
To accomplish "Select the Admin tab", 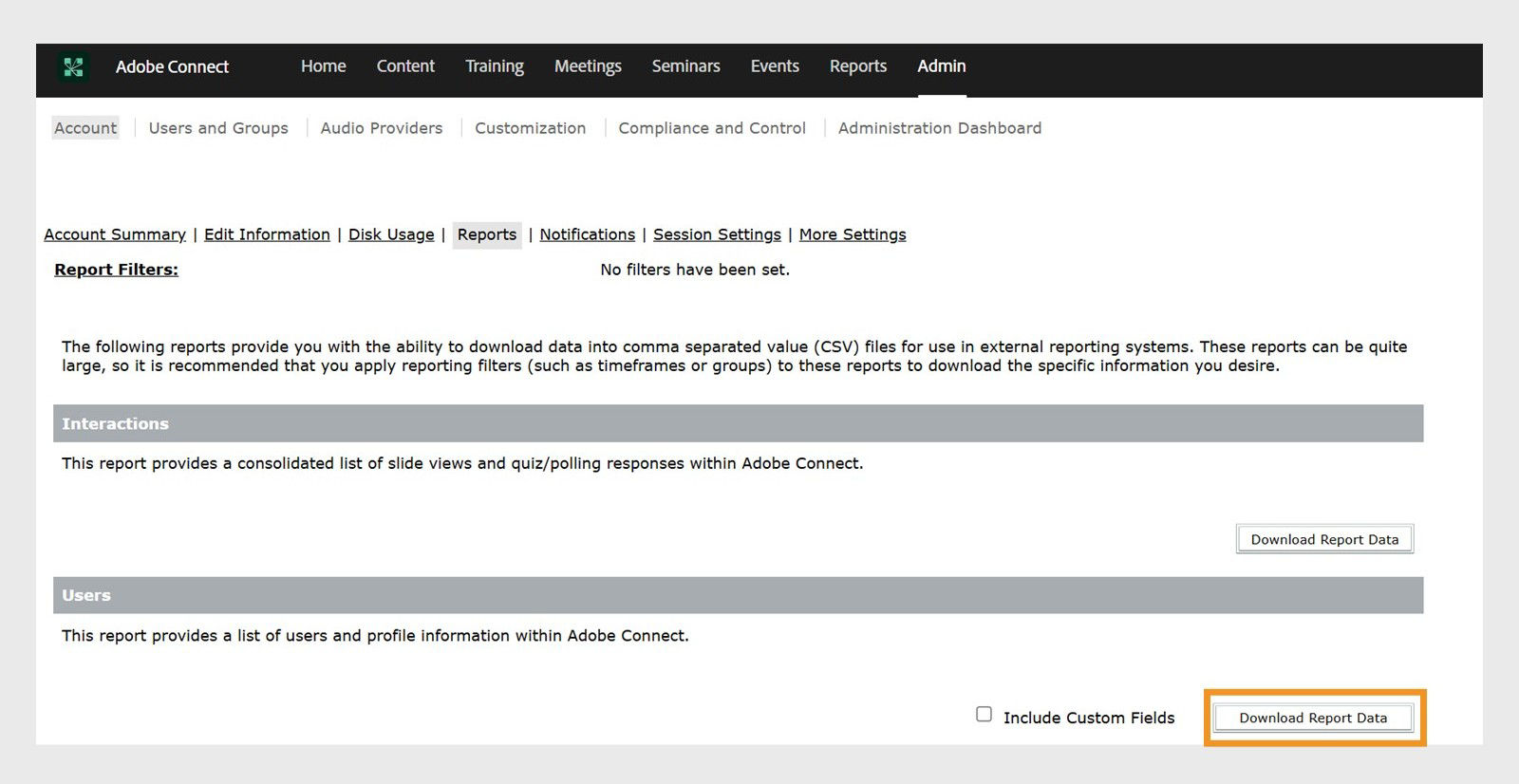I will pos(942,66).
